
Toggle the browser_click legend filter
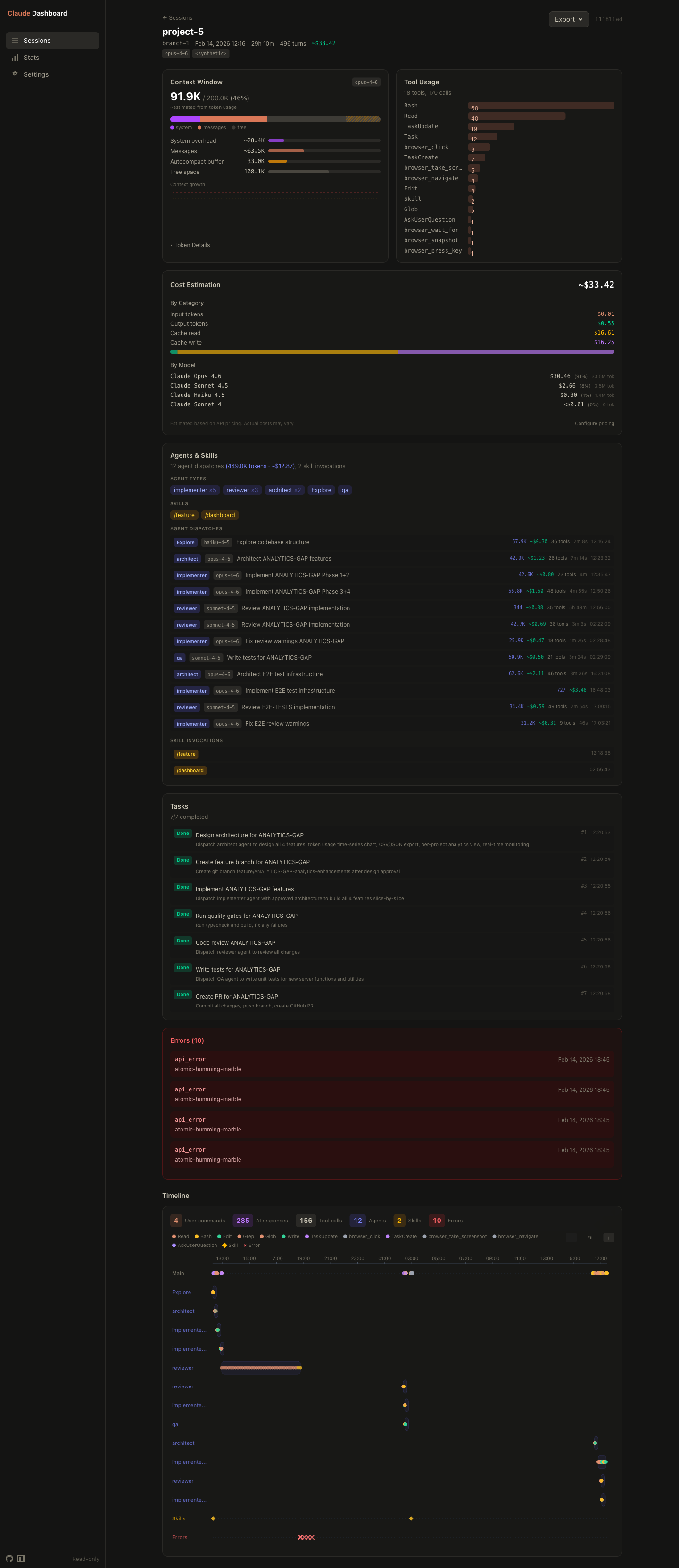point(361,1236)
